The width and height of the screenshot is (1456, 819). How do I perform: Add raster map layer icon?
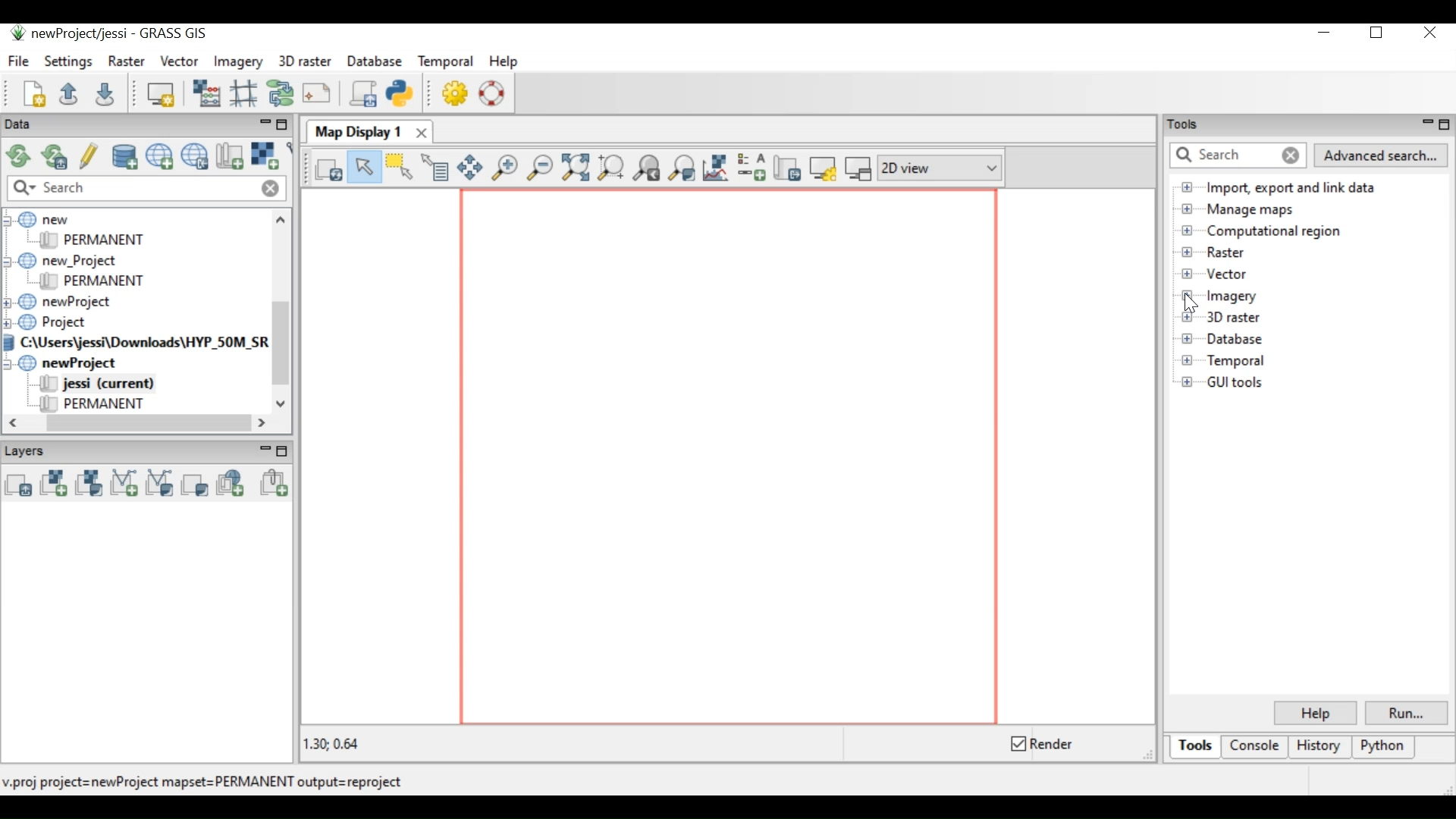[54, 485]
